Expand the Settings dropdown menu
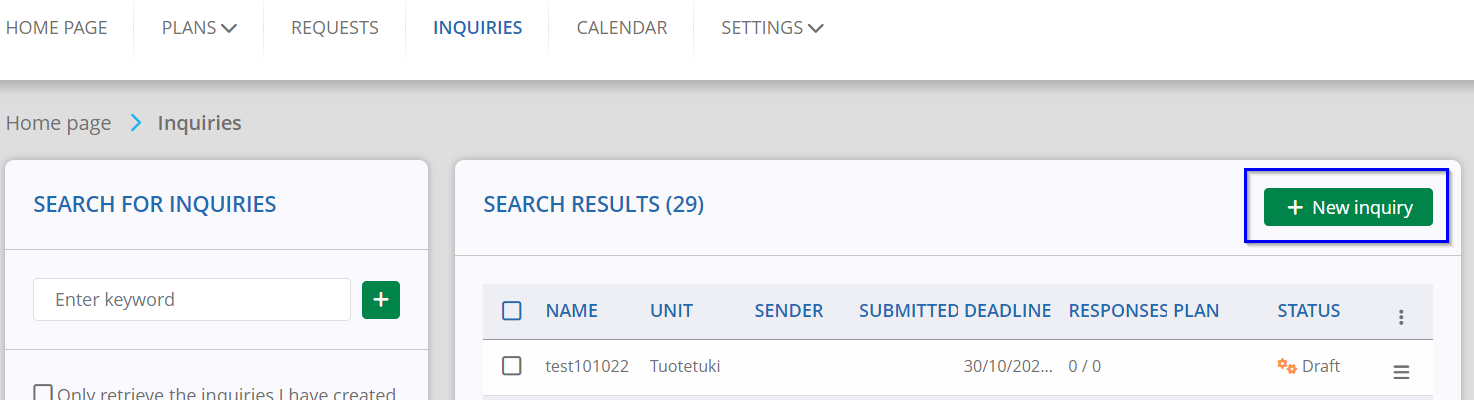1474x400 pixels. (x=772, y=28)
